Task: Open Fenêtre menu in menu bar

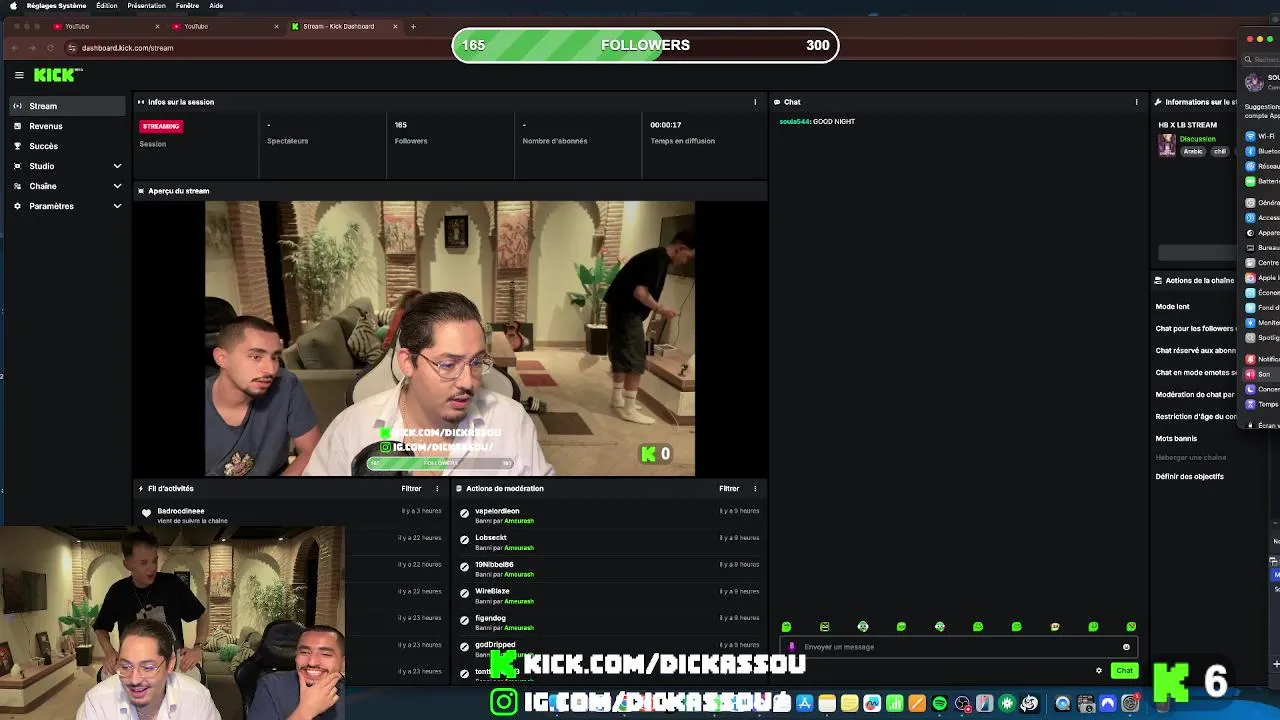Action: coord(187,6)
